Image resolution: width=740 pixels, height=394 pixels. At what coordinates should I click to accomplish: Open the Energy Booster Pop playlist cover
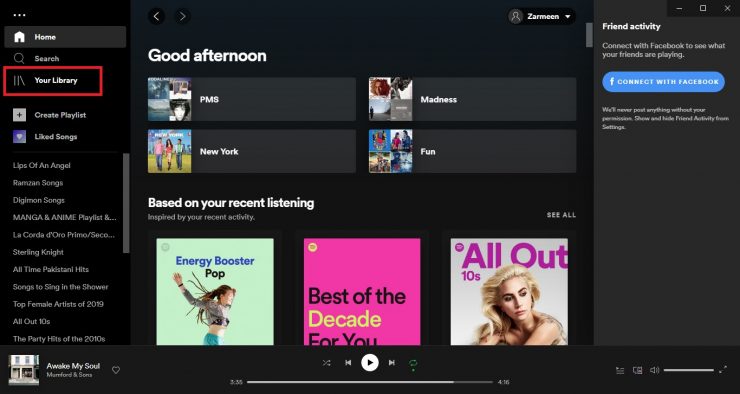pyautogui.click(x=215, y=291)
